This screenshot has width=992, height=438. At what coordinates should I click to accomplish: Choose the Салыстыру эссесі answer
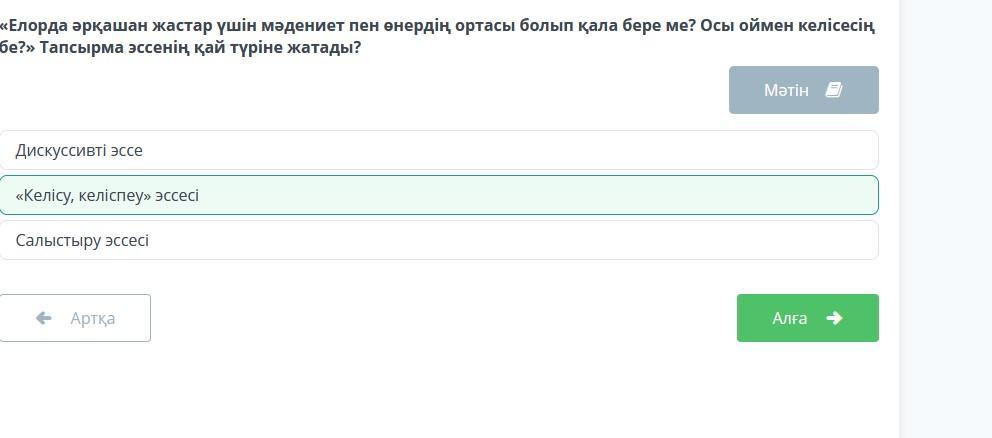point(439,240)
